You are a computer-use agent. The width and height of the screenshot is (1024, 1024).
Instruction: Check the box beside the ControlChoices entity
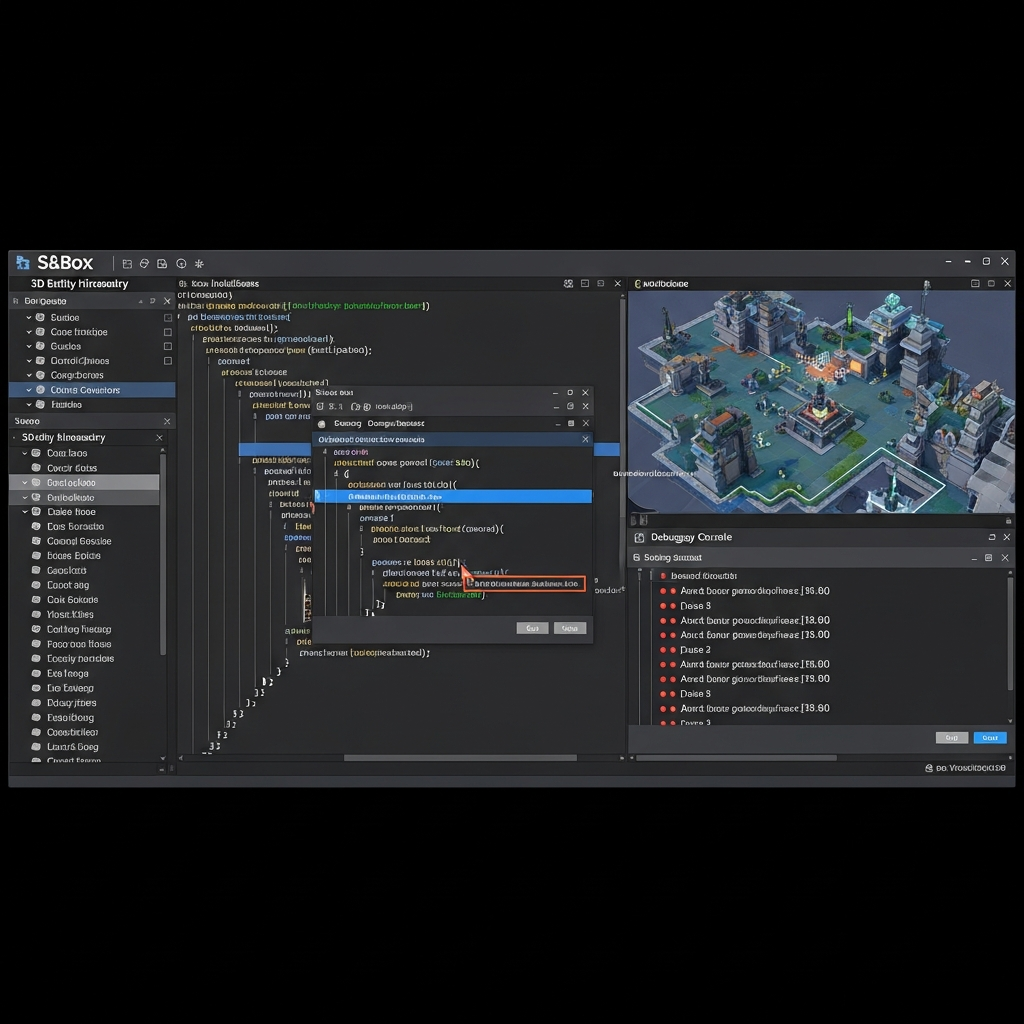(x=167, y=361)
